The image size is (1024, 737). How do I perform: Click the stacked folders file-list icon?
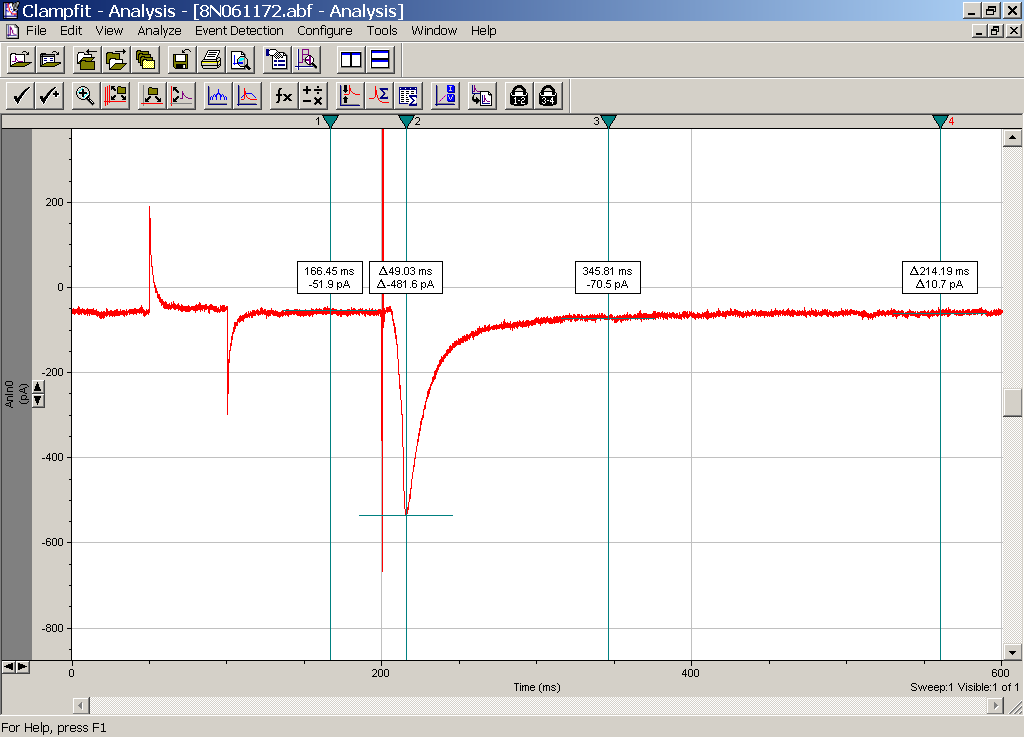pyautogui.click(x=145, y=60)
